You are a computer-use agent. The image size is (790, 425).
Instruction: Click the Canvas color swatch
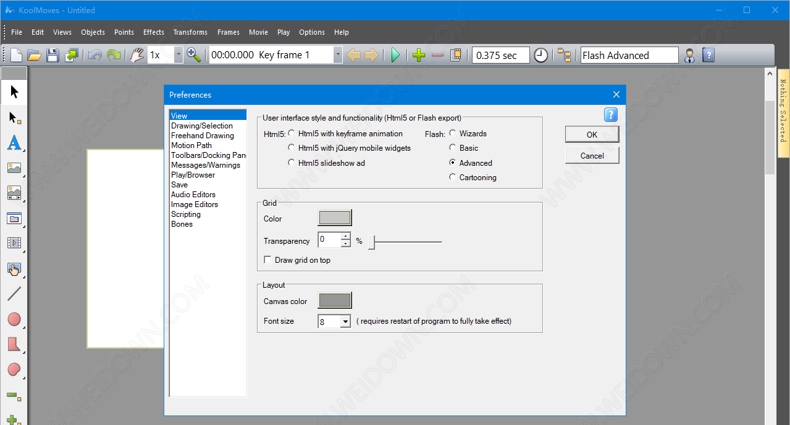pos(335,301)
